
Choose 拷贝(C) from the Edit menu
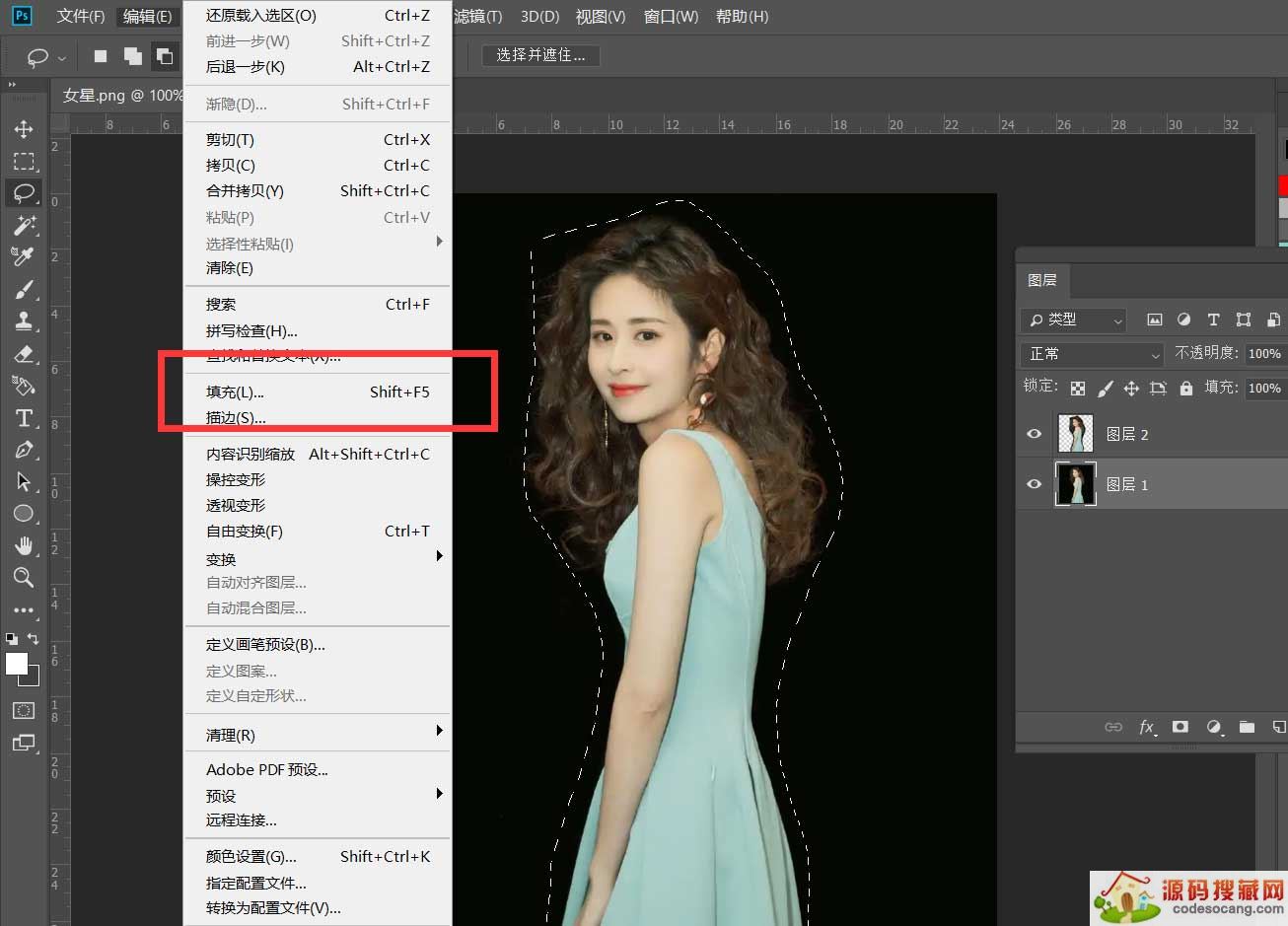[x=318, y=165]
